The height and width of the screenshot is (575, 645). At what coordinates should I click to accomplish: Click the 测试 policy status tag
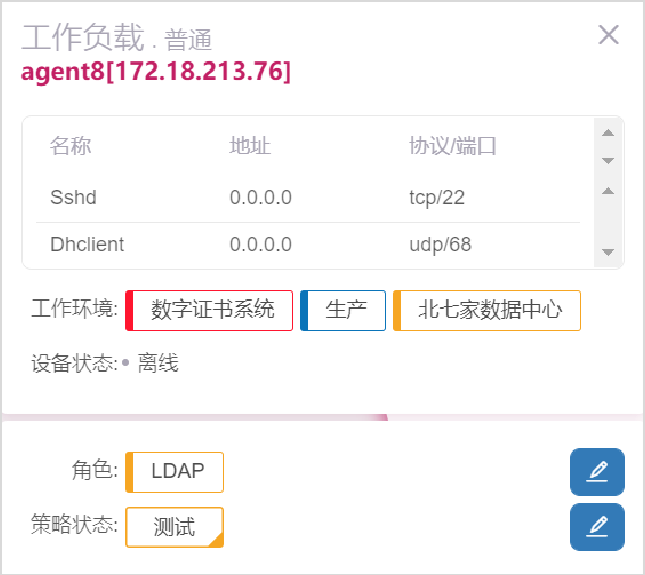(x=174, y=527)
